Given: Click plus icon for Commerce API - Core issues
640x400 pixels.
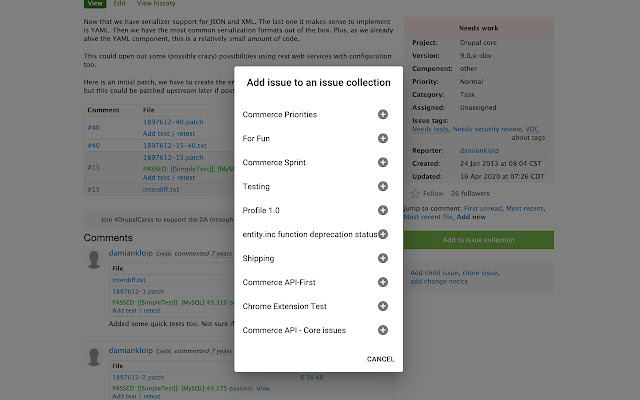Looking at the screenshot, I should (x=382, y=330).
